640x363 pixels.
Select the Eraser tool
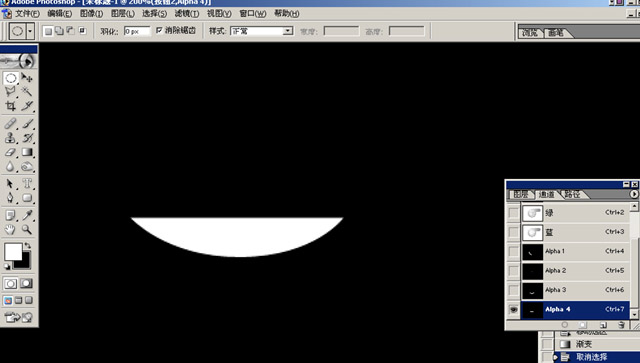[11, 152]
